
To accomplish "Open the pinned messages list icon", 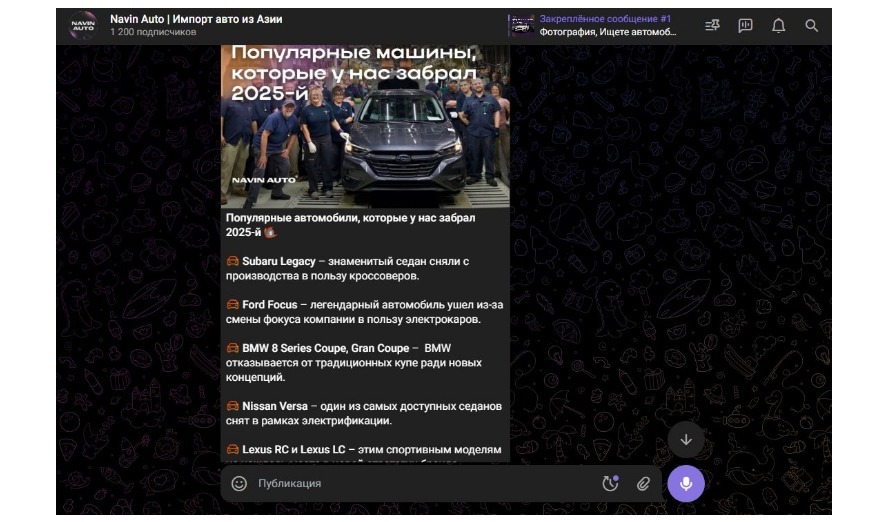I will pos(712,26).
